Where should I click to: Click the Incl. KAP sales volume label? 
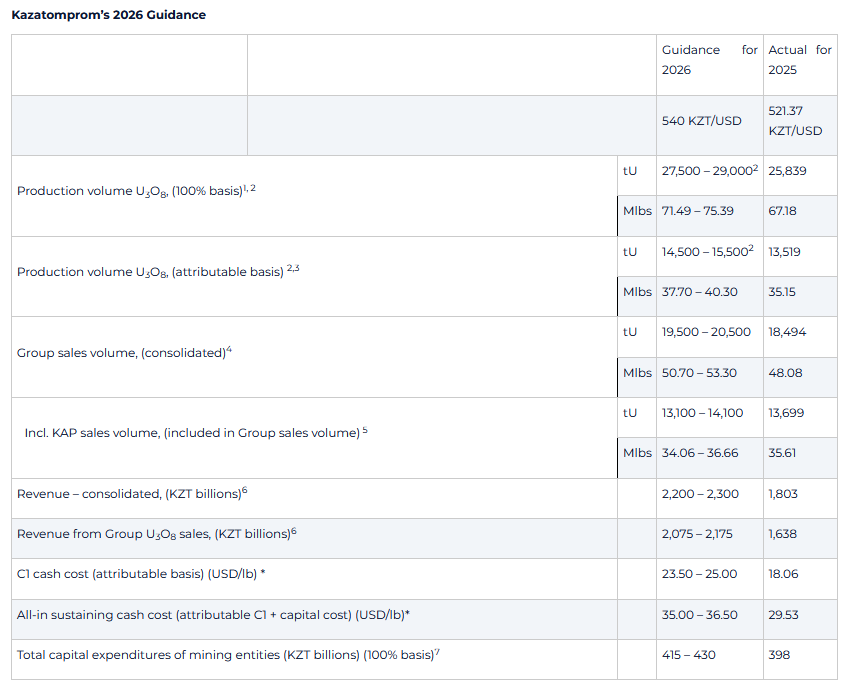(196, 432)
